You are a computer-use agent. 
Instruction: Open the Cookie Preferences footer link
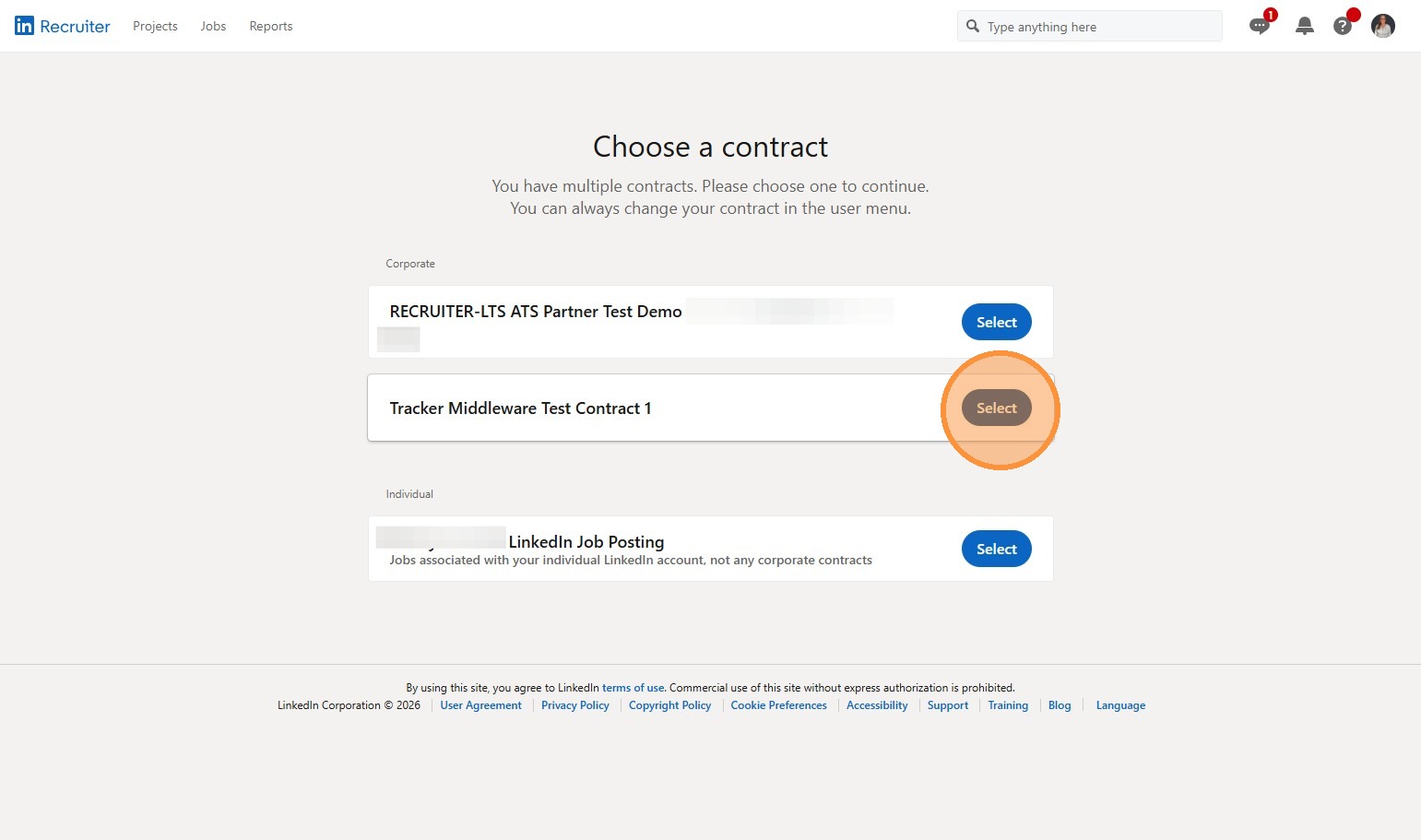(x=778, y=705)
